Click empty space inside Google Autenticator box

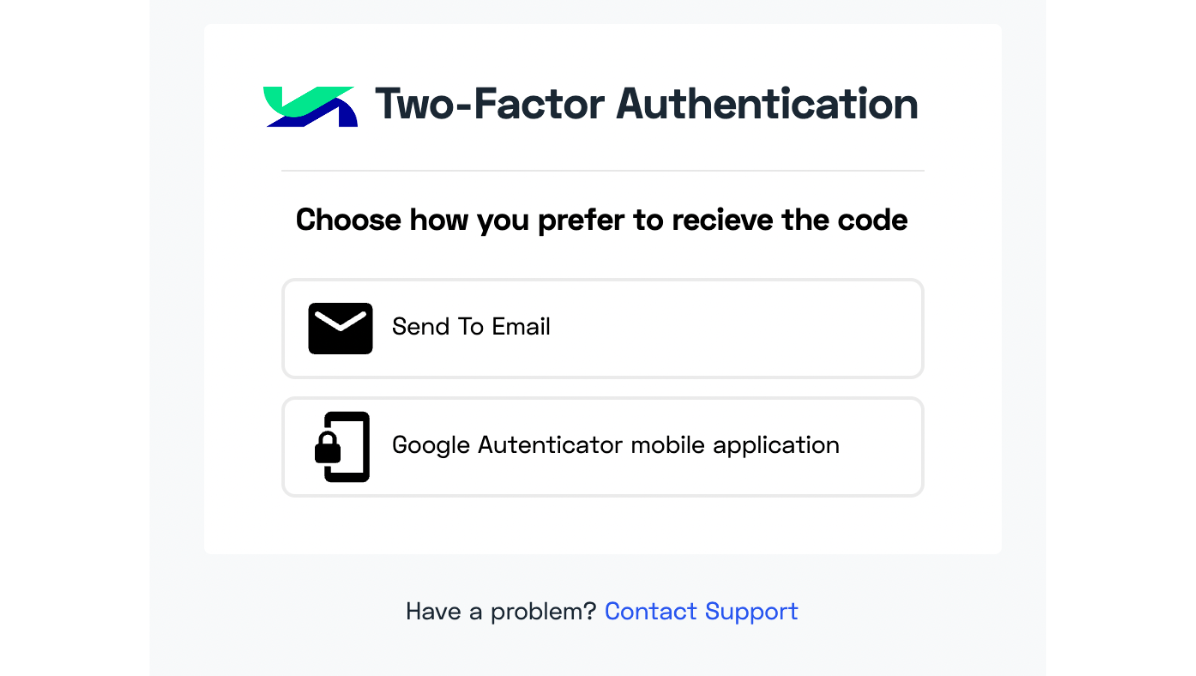coord(881,446)
